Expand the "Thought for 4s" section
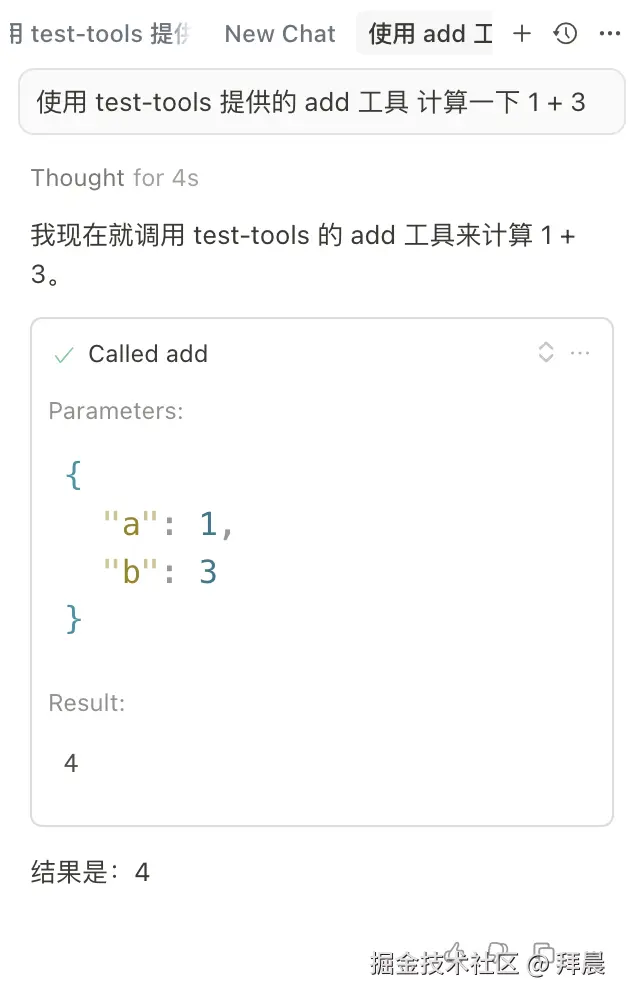 pyautogui.click(x=114, y=178)
